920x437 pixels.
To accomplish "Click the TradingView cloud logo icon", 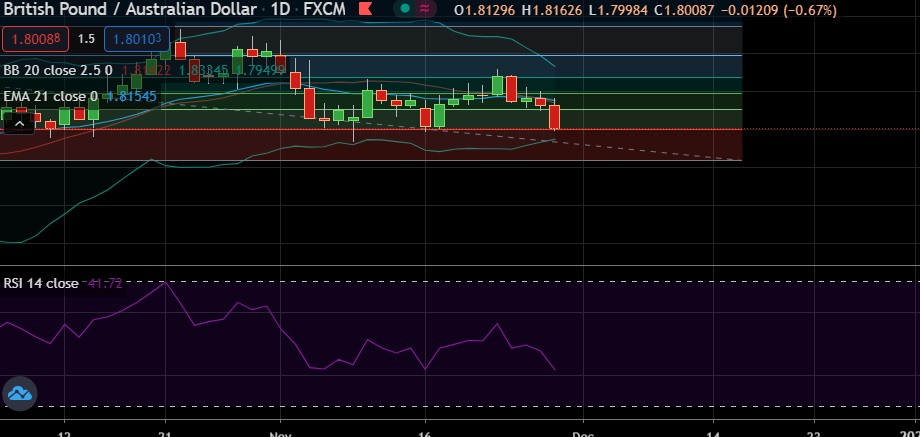I will pos(21,394).
